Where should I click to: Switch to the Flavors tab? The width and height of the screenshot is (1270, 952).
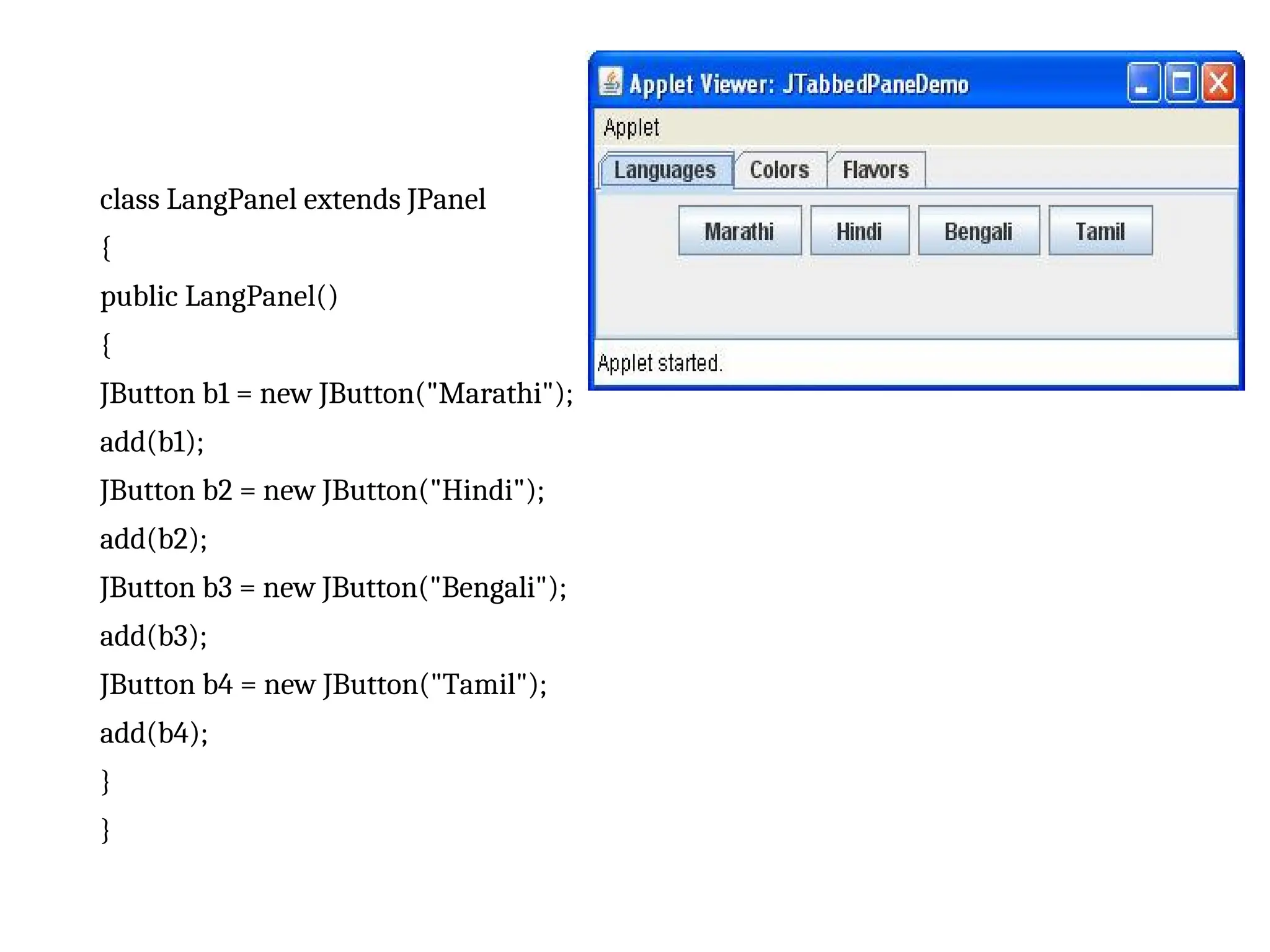coord(876,170)
